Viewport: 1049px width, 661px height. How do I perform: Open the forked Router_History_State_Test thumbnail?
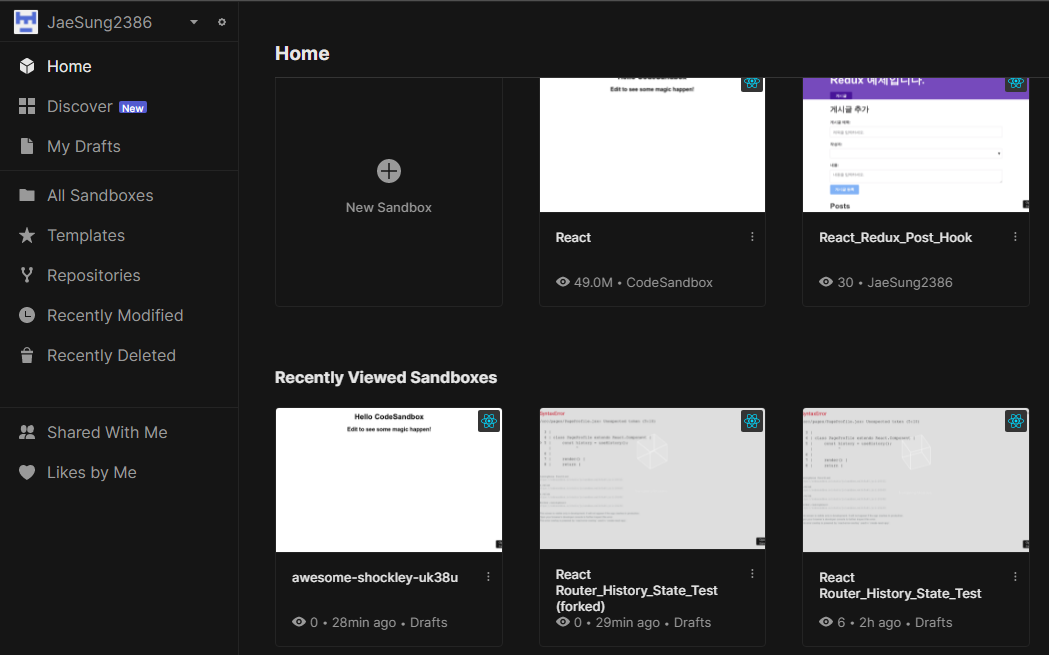coord(652,479)
